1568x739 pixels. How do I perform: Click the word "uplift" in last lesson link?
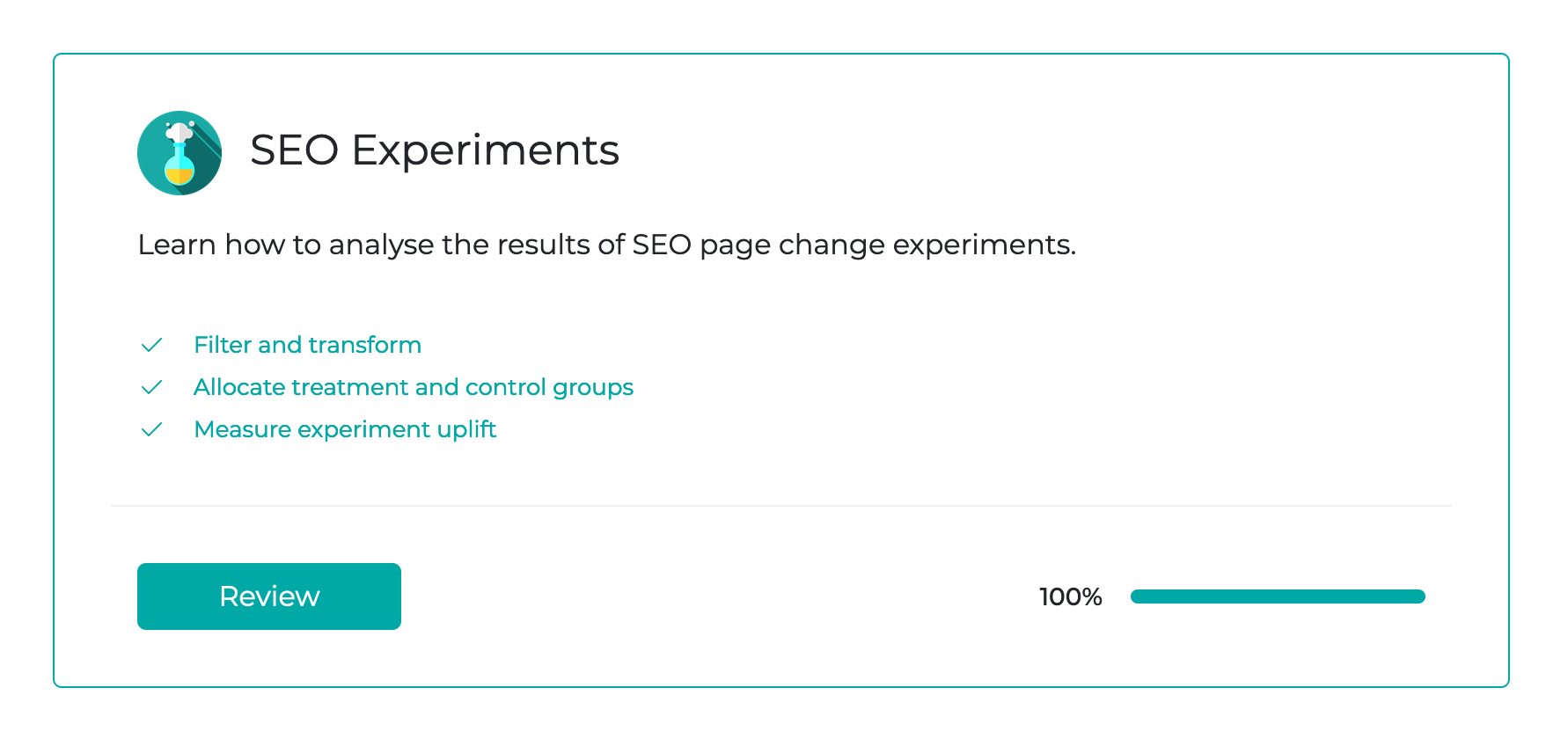pos(466,429)
